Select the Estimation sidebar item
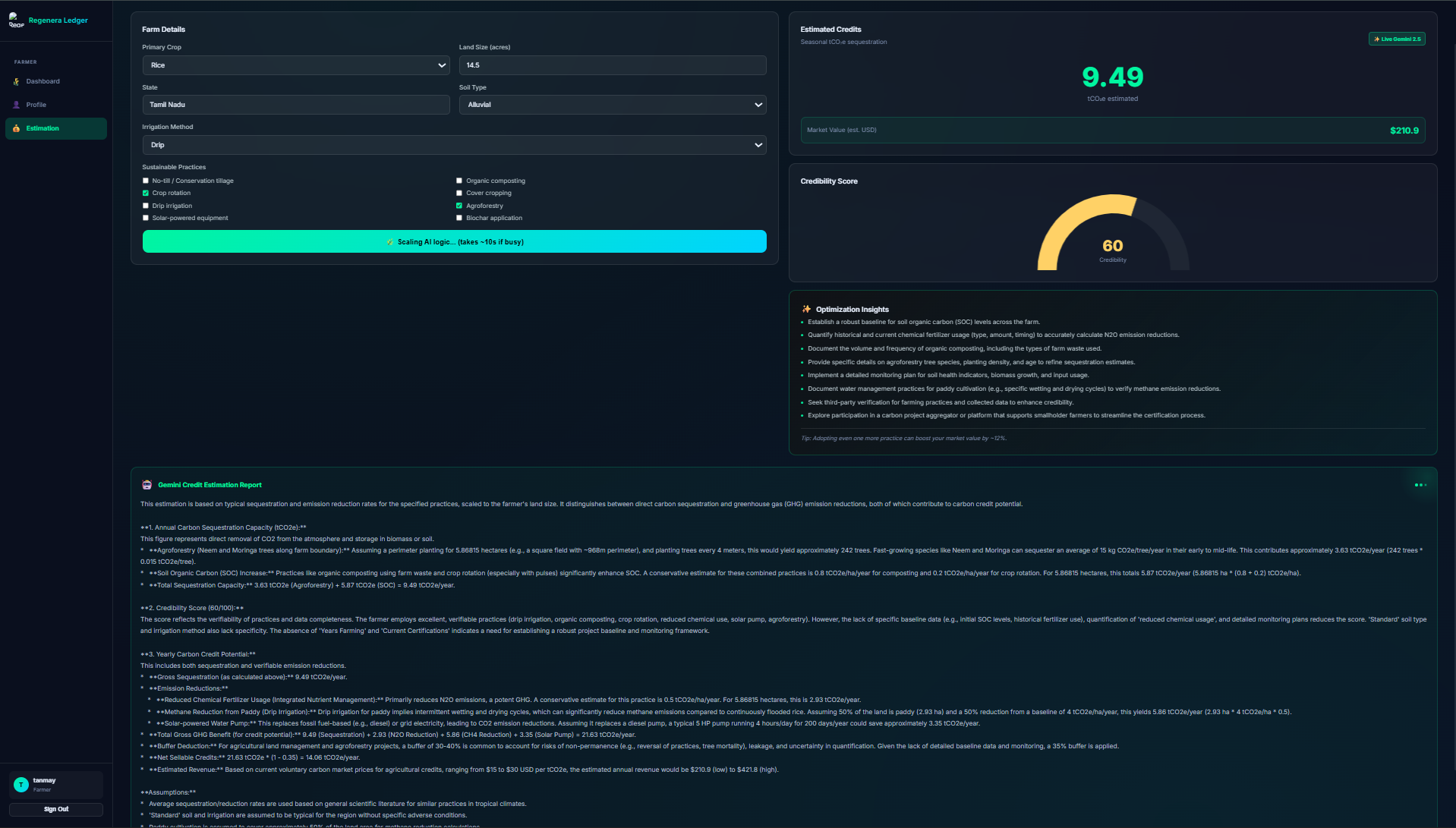Image resolution: width=1456 pixels, height=828 pixels. click(56, 128)
